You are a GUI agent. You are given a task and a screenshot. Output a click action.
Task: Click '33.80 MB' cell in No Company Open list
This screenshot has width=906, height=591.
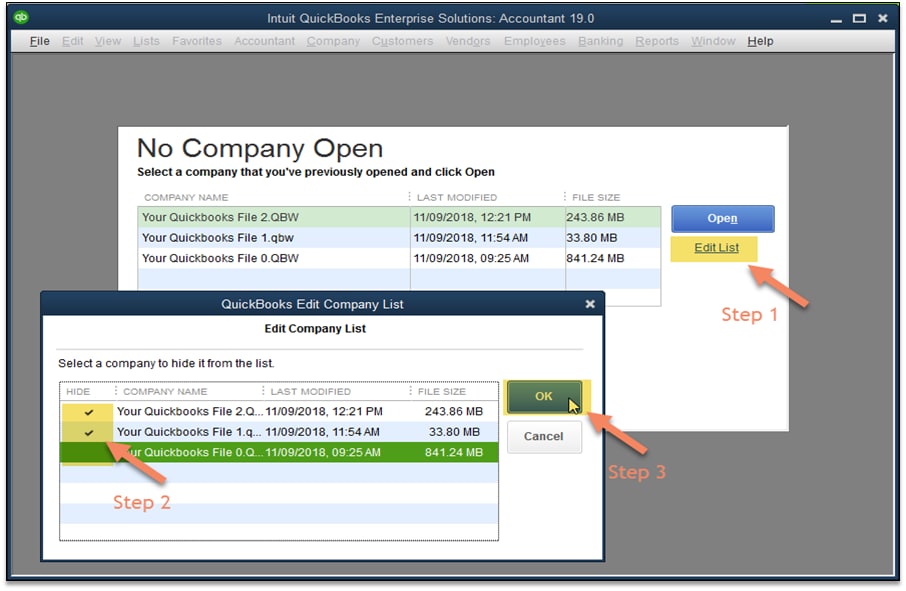coord(592,238)
